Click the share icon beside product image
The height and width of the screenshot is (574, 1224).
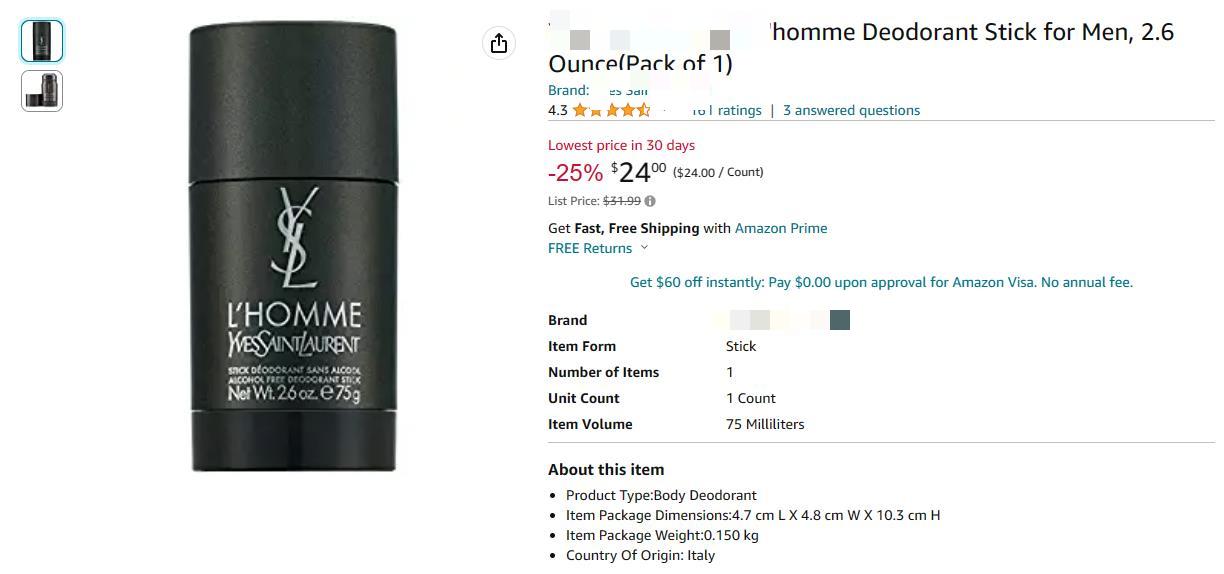pos(498,43)
